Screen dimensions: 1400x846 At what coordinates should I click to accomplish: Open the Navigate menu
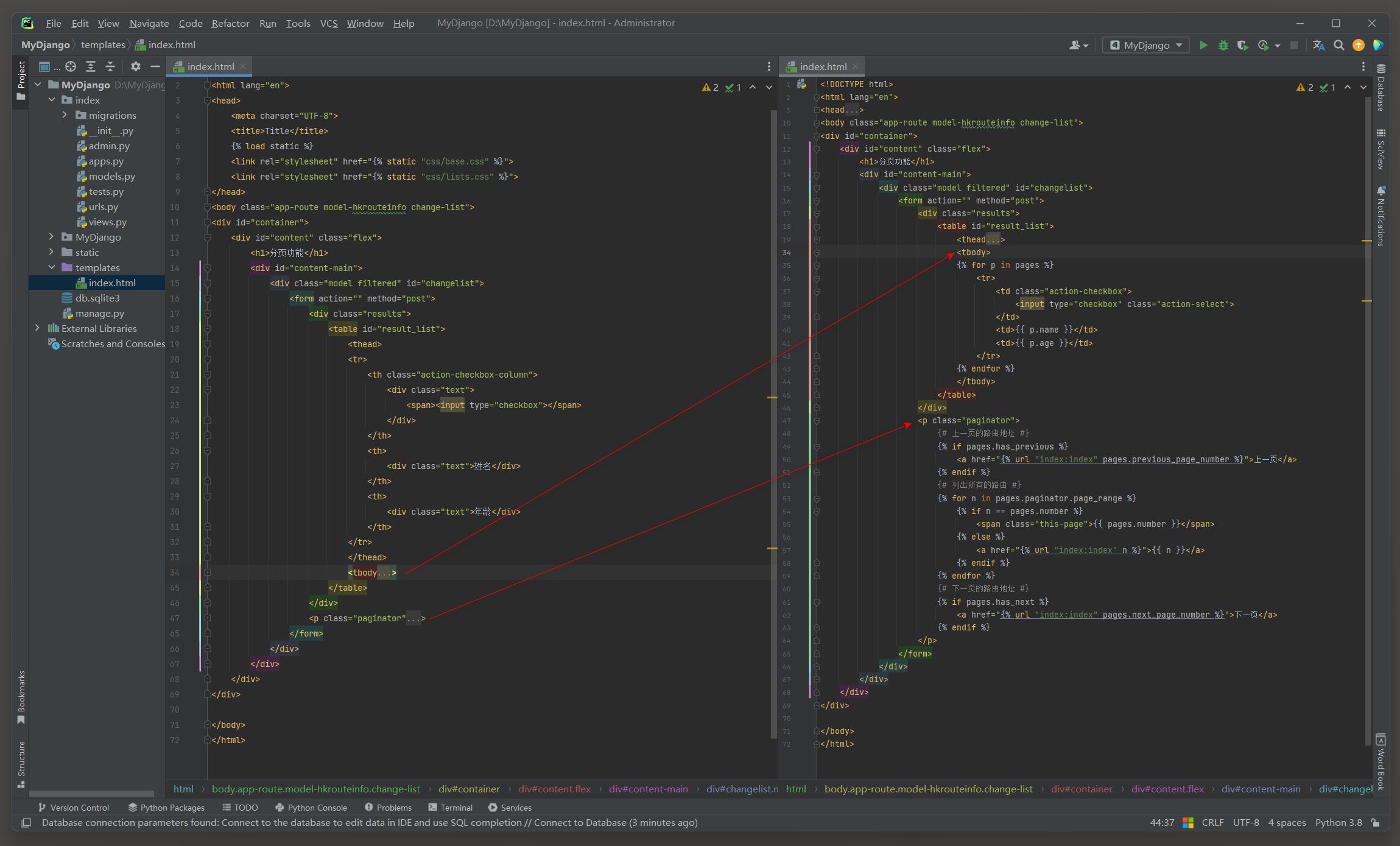[149, 23]
